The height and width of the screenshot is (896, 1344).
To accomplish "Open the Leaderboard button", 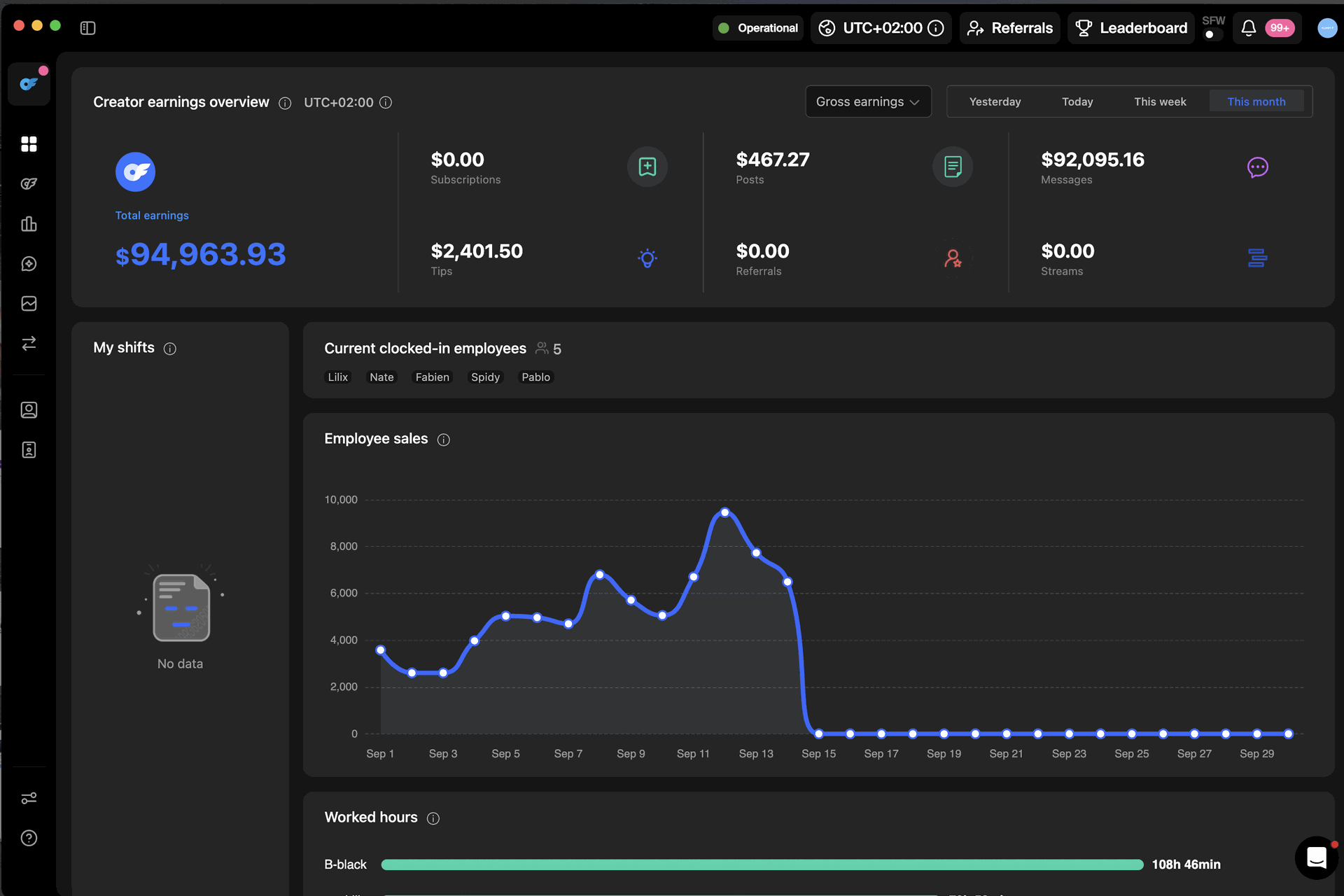I will (x=1131, y=28).
